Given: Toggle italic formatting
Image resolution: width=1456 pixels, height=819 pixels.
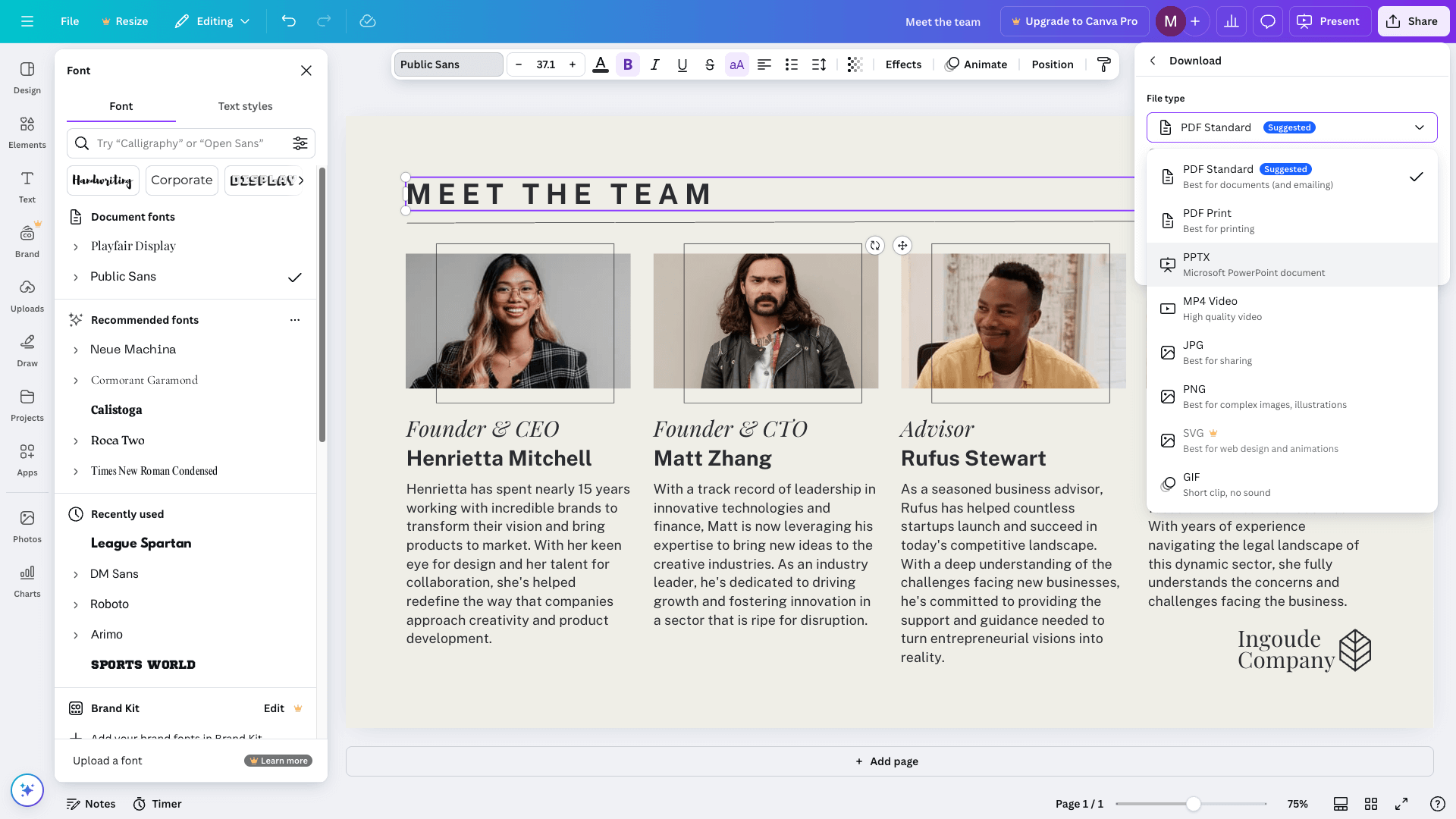Looking at the screenshot, I should [x=654, y=64].
